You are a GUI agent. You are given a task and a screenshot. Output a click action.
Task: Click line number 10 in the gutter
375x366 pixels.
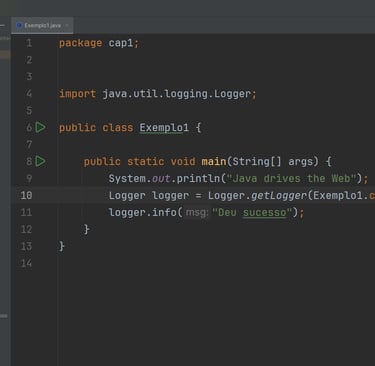pyautogui.click(x=26, y=195)
